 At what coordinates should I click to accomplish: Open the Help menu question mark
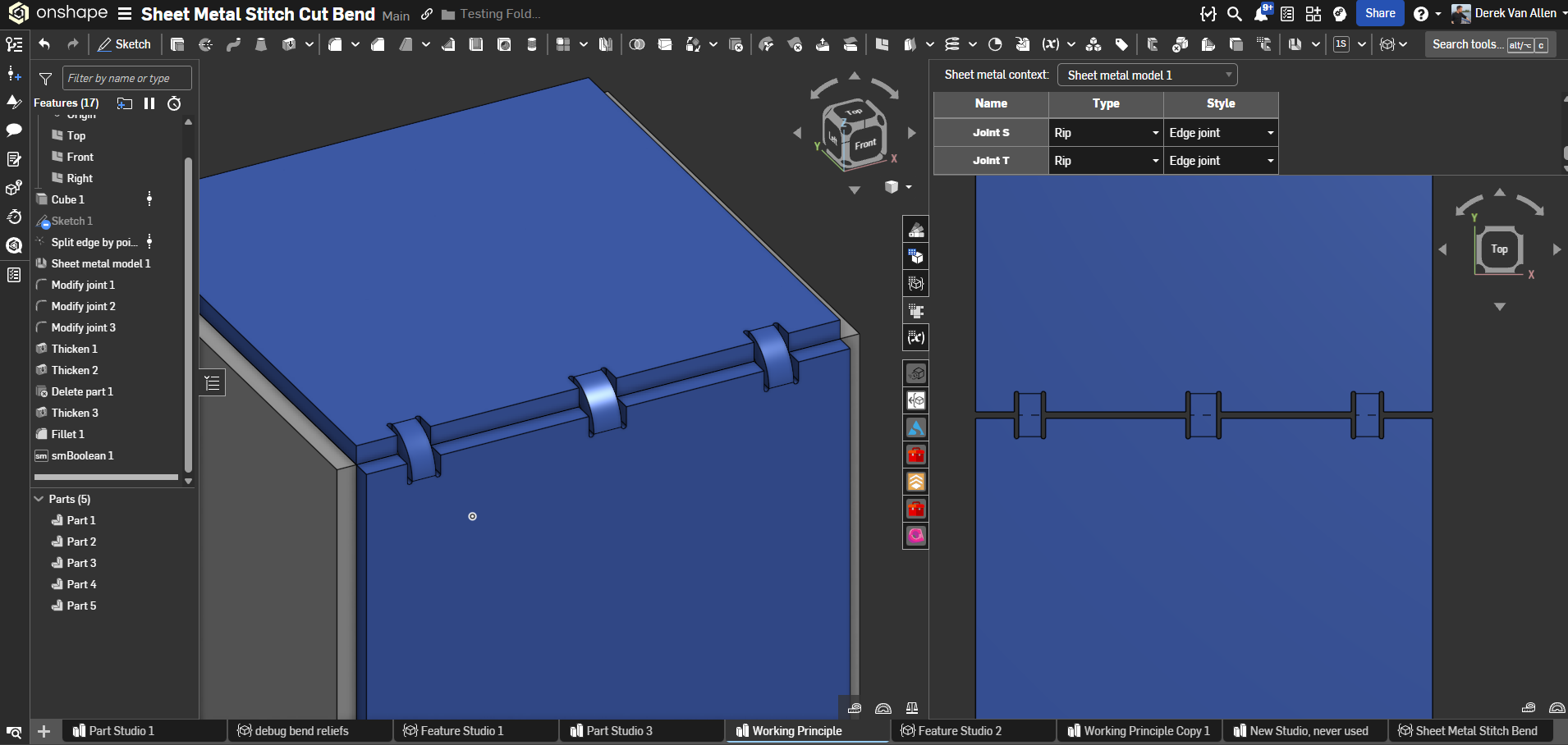(1421, 14)
